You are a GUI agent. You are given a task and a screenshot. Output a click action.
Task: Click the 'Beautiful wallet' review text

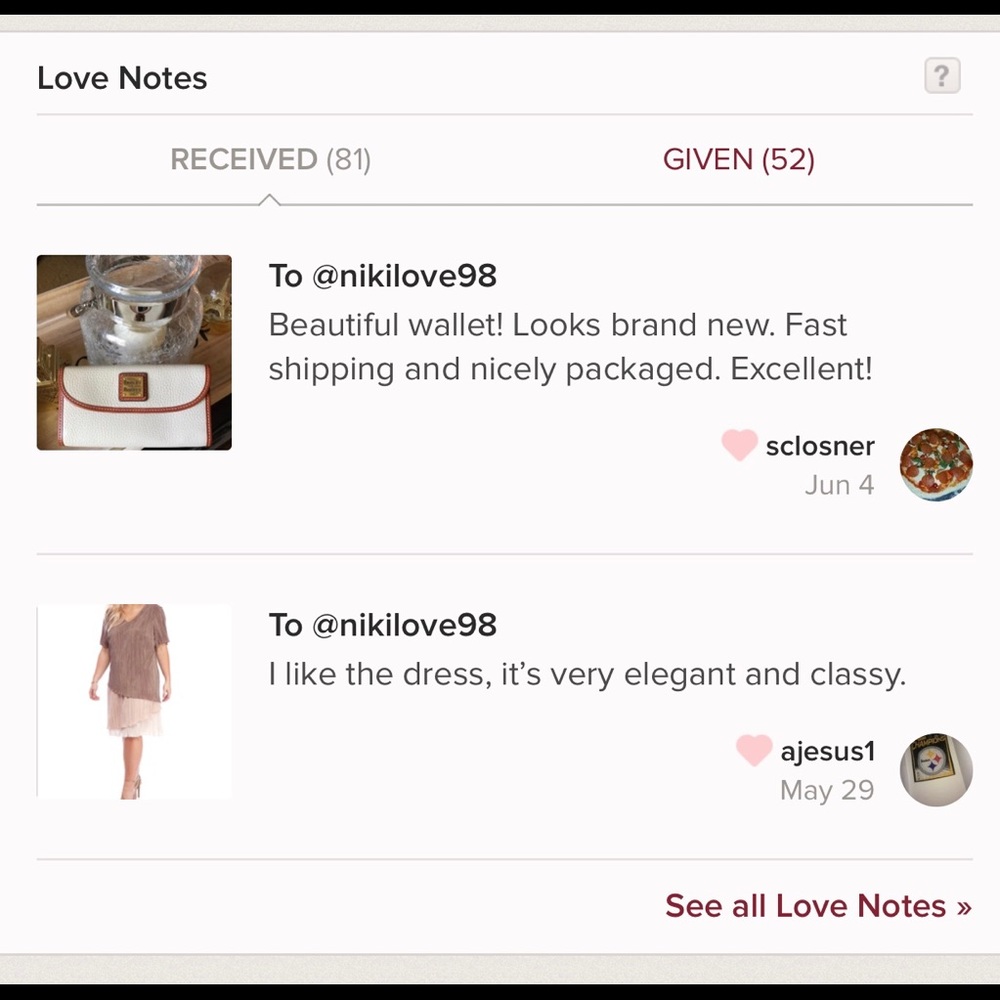pos(570,347)
